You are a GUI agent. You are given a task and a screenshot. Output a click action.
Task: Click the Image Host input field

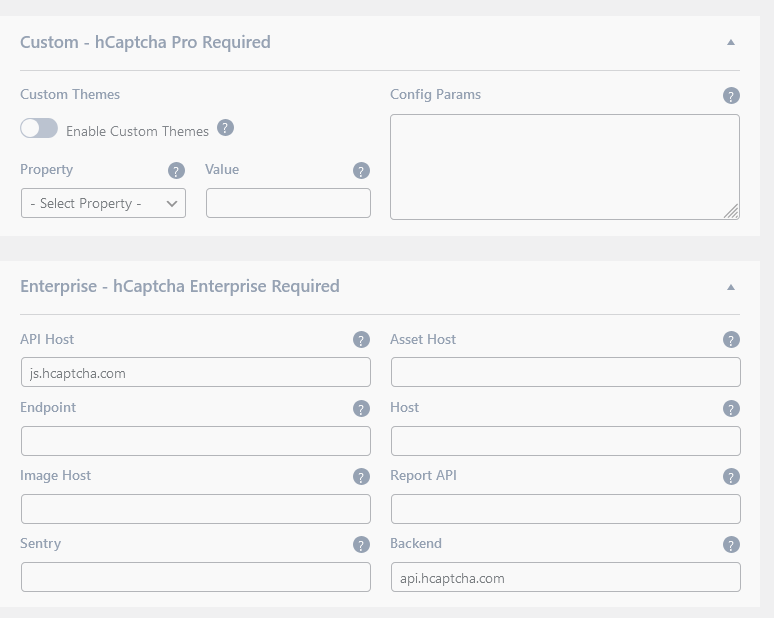tap(195, 509)
